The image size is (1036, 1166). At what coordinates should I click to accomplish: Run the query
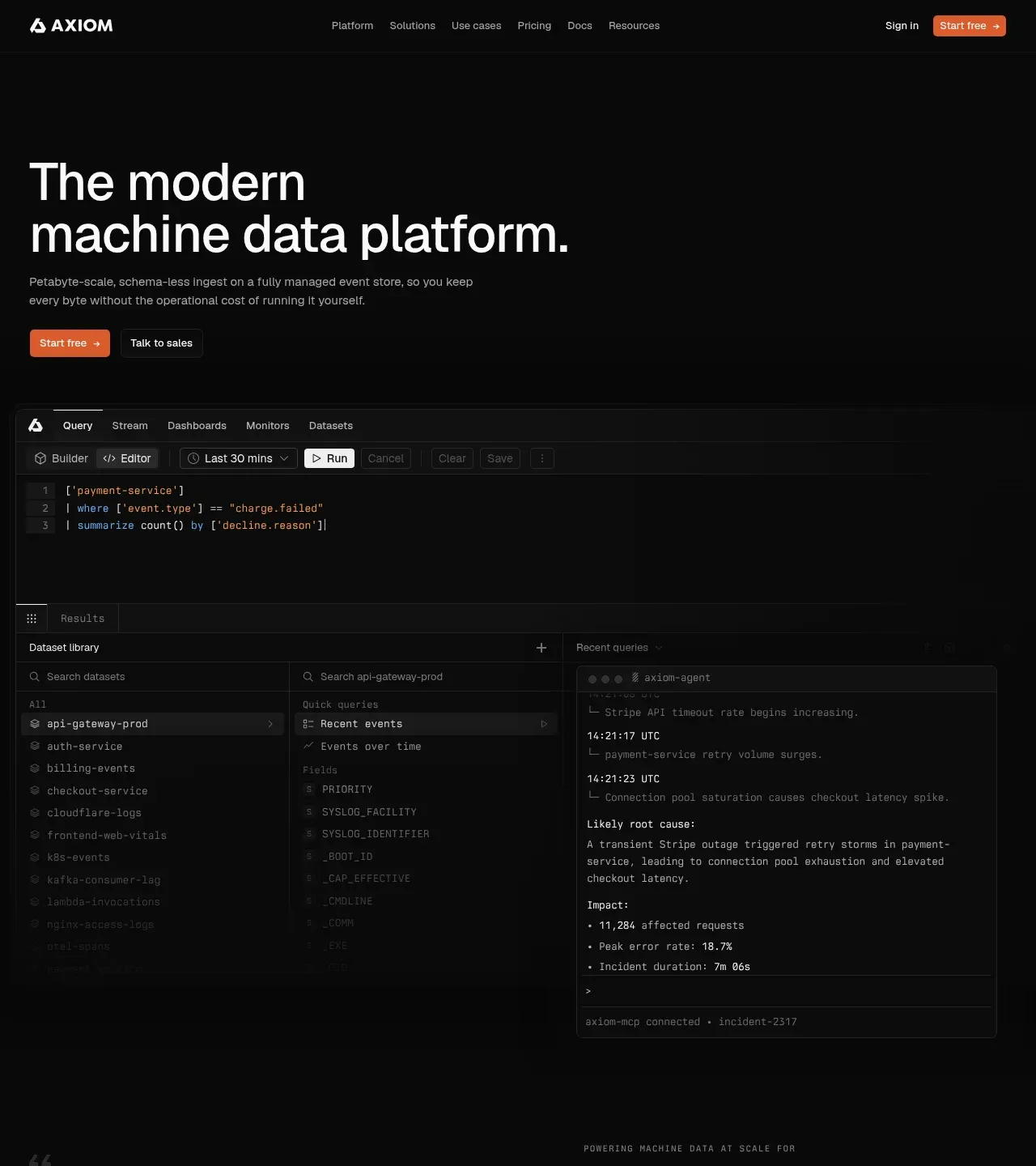(x=329, y=458)
